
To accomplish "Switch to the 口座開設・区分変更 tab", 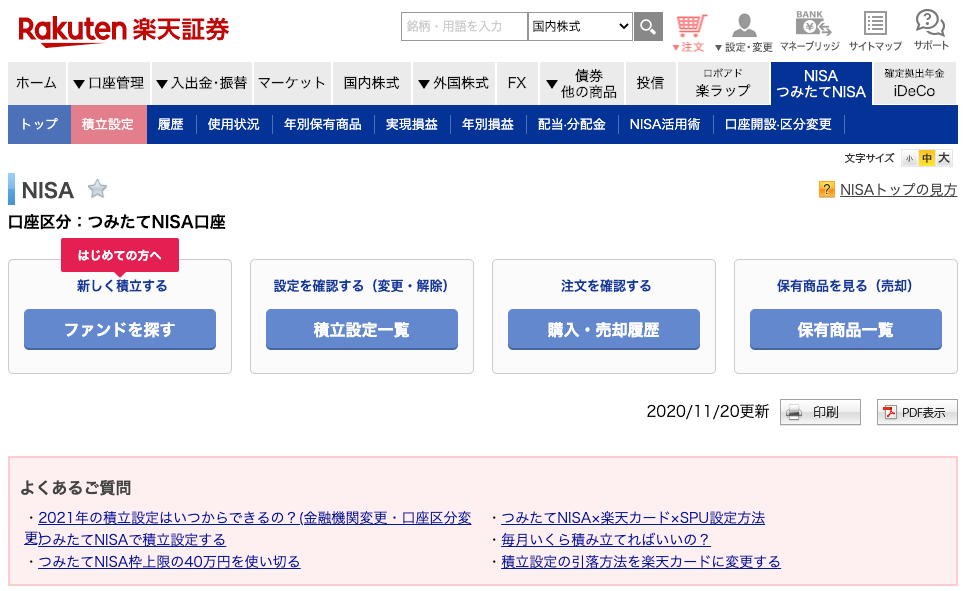I will point(778,124).
